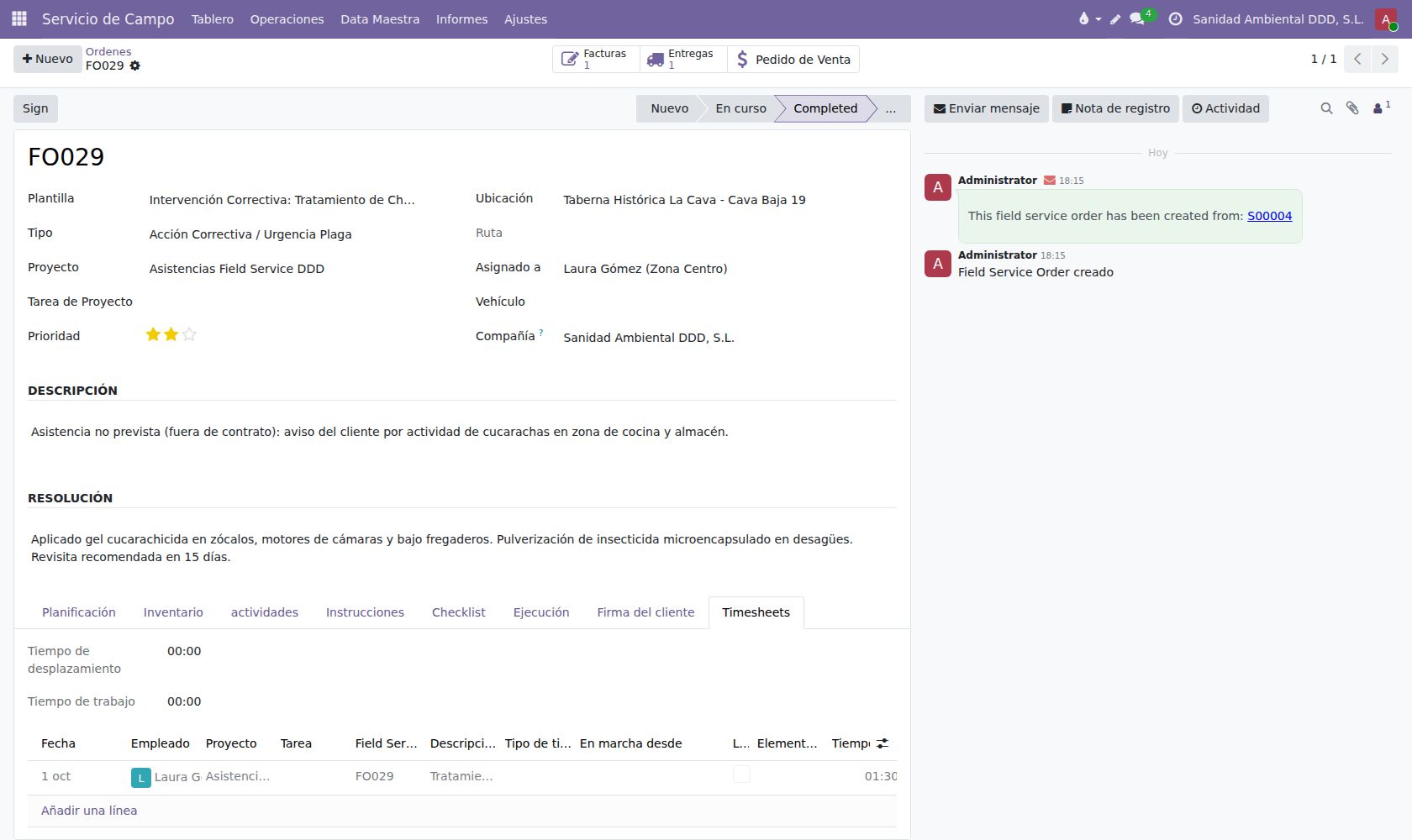Open the activities clock icon in navbar
The height and width of the screenshot is (840, 1412).
pos(1175,18)
